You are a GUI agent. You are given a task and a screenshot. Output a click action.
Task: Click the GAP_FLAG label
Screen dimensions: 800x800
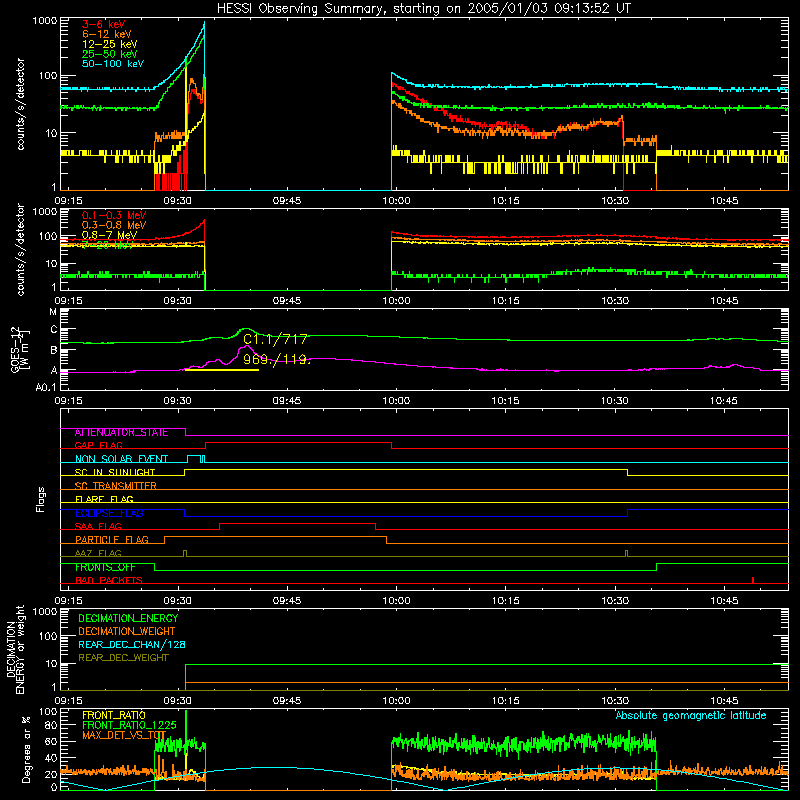coord(98,445)
